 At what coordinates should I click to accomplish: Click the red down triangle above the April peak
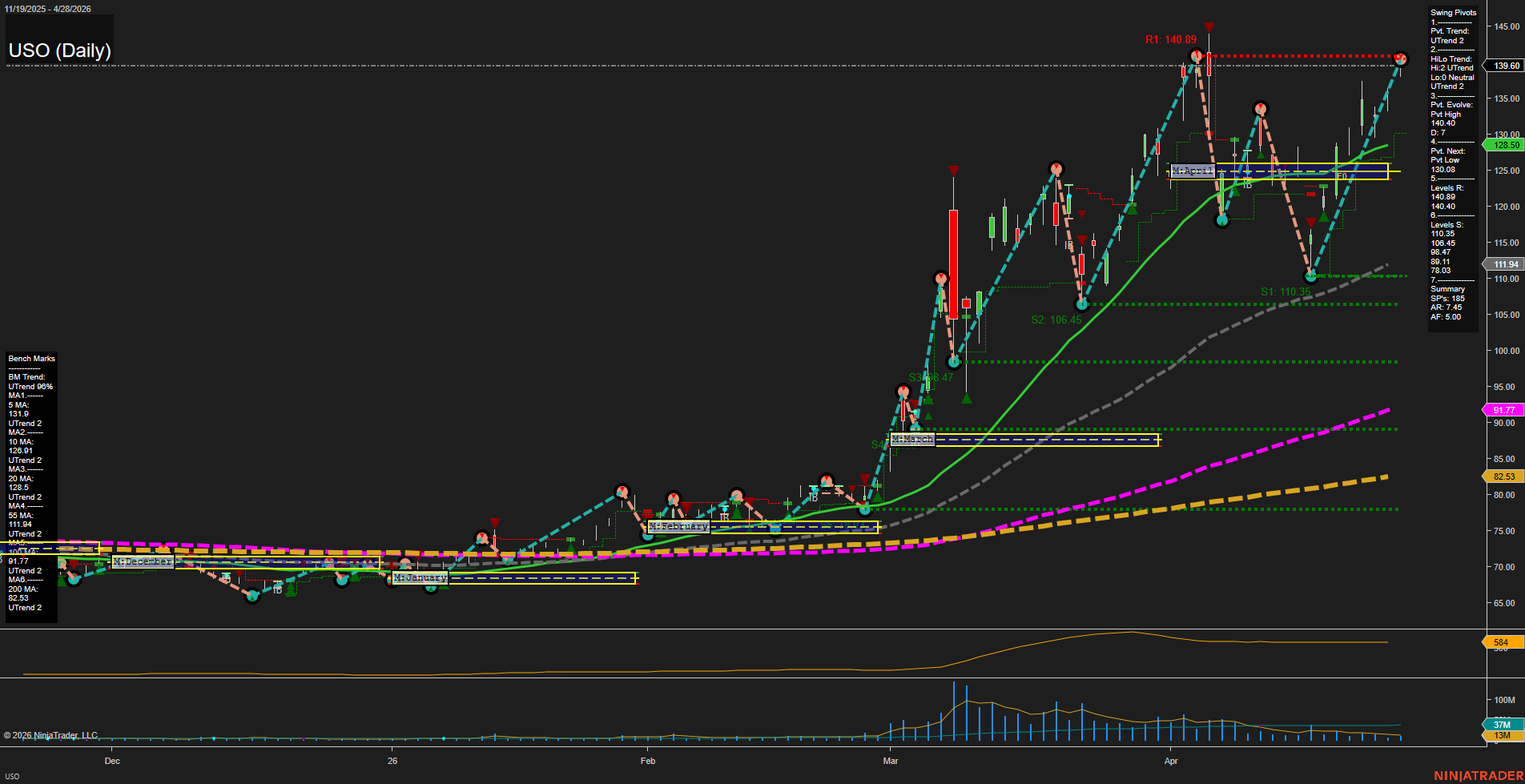point(1209,27)
